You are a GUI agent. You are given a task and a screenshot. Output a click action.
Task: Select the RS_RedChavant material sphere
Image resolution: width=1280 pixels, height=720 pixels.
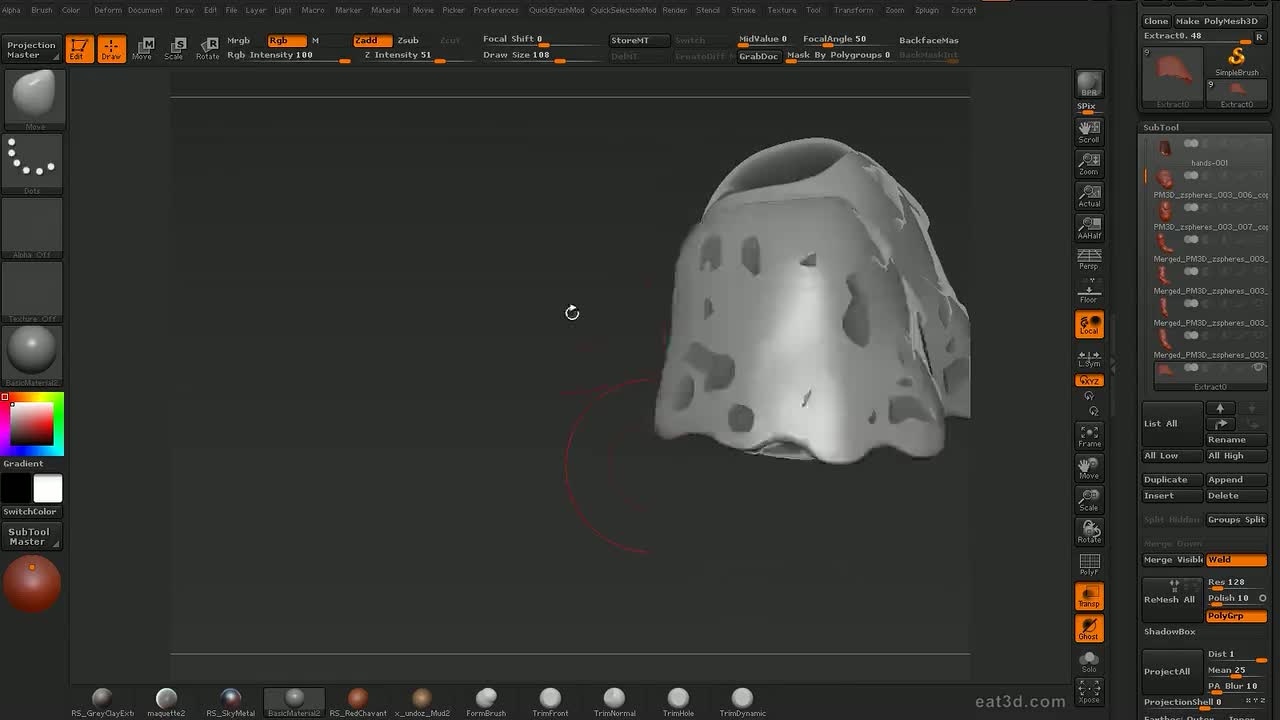[x=358, y=702]
